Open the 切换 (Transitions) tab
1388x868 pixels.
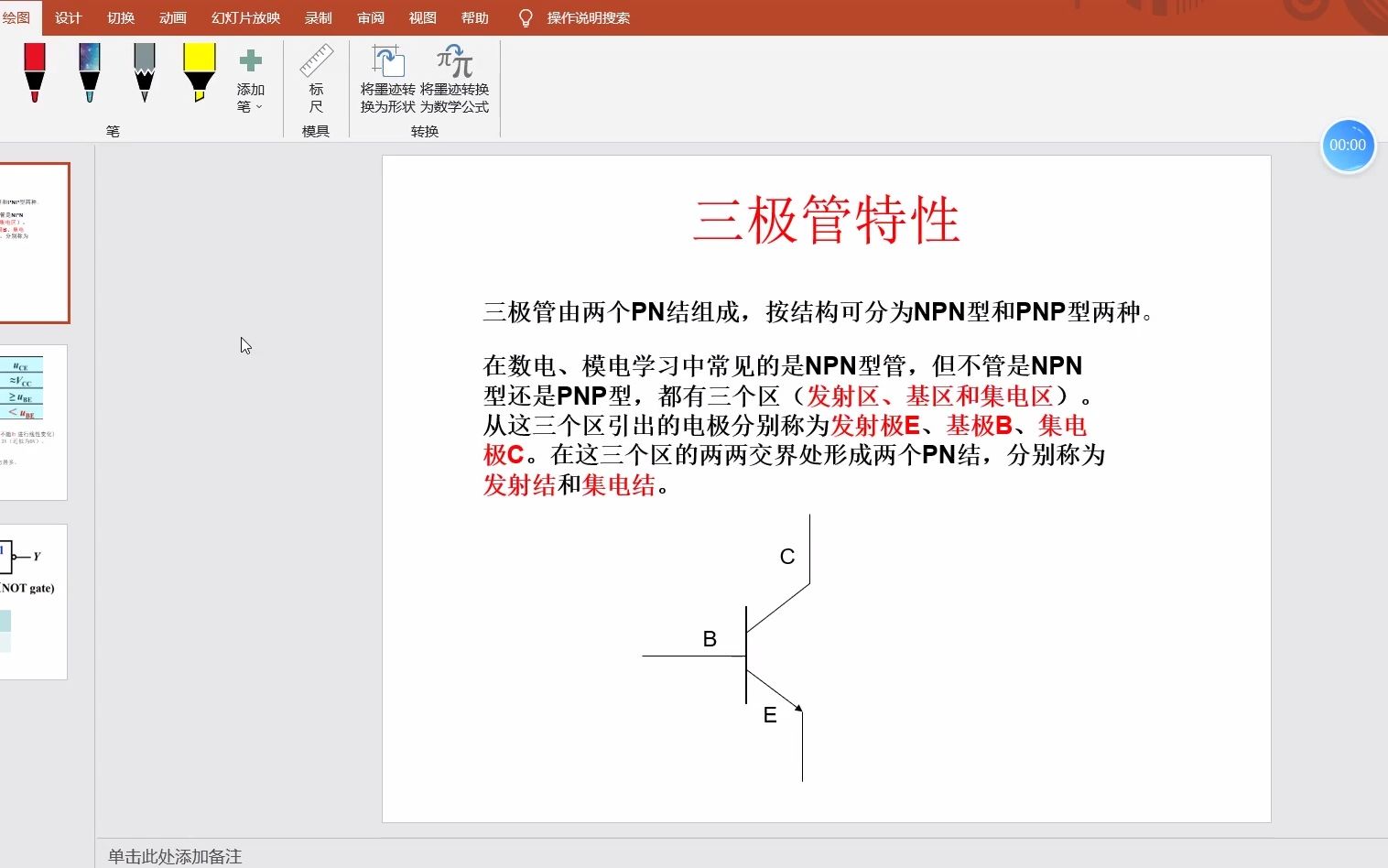[x=120, y=17]
